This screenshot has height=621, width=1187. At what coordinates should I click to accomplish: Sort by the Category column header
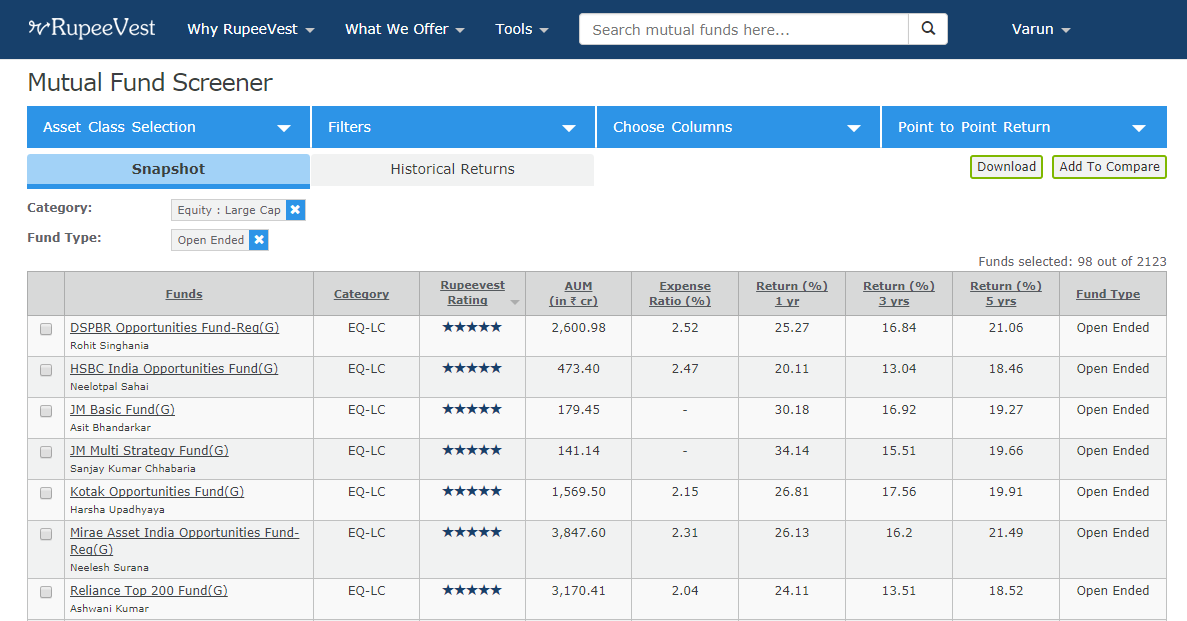(361, 294)
